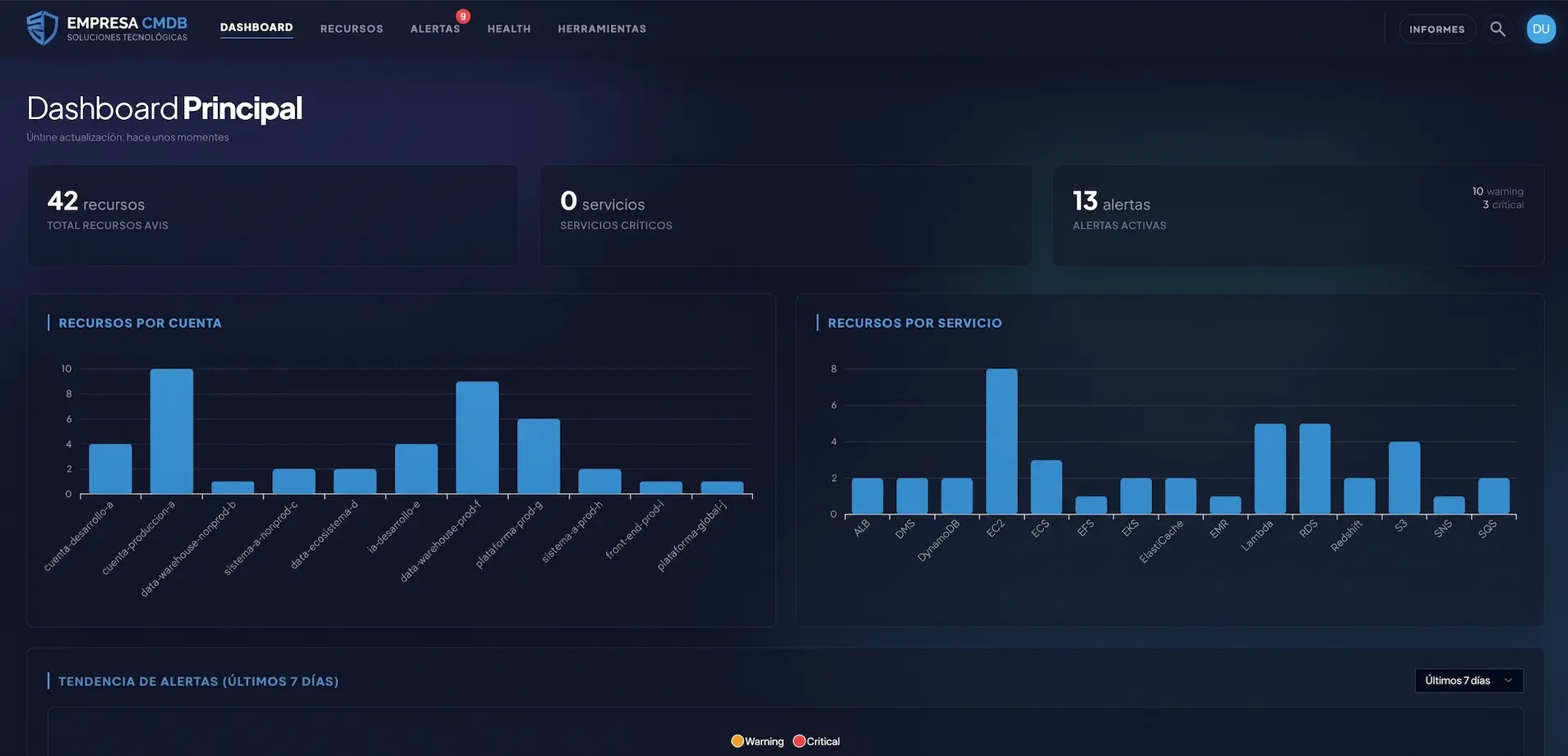Click the ia-desarrollo-e bar
This screenshot has width=1568, height=756.
click(416, 469)
